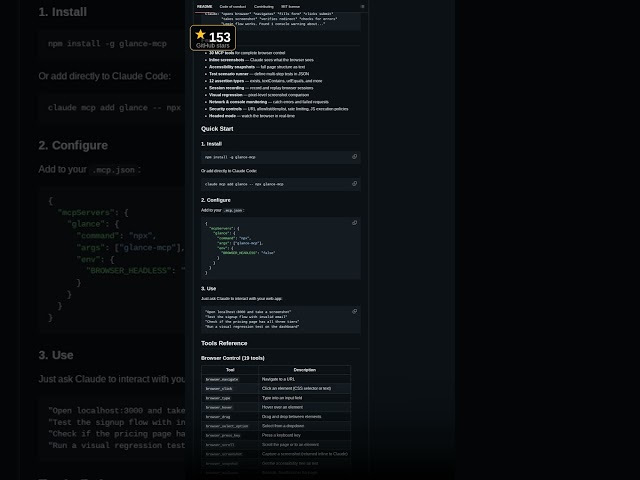Click the '12 assertion types' feature bullet
Screen dimensions: 640x480
pos(265,81)
